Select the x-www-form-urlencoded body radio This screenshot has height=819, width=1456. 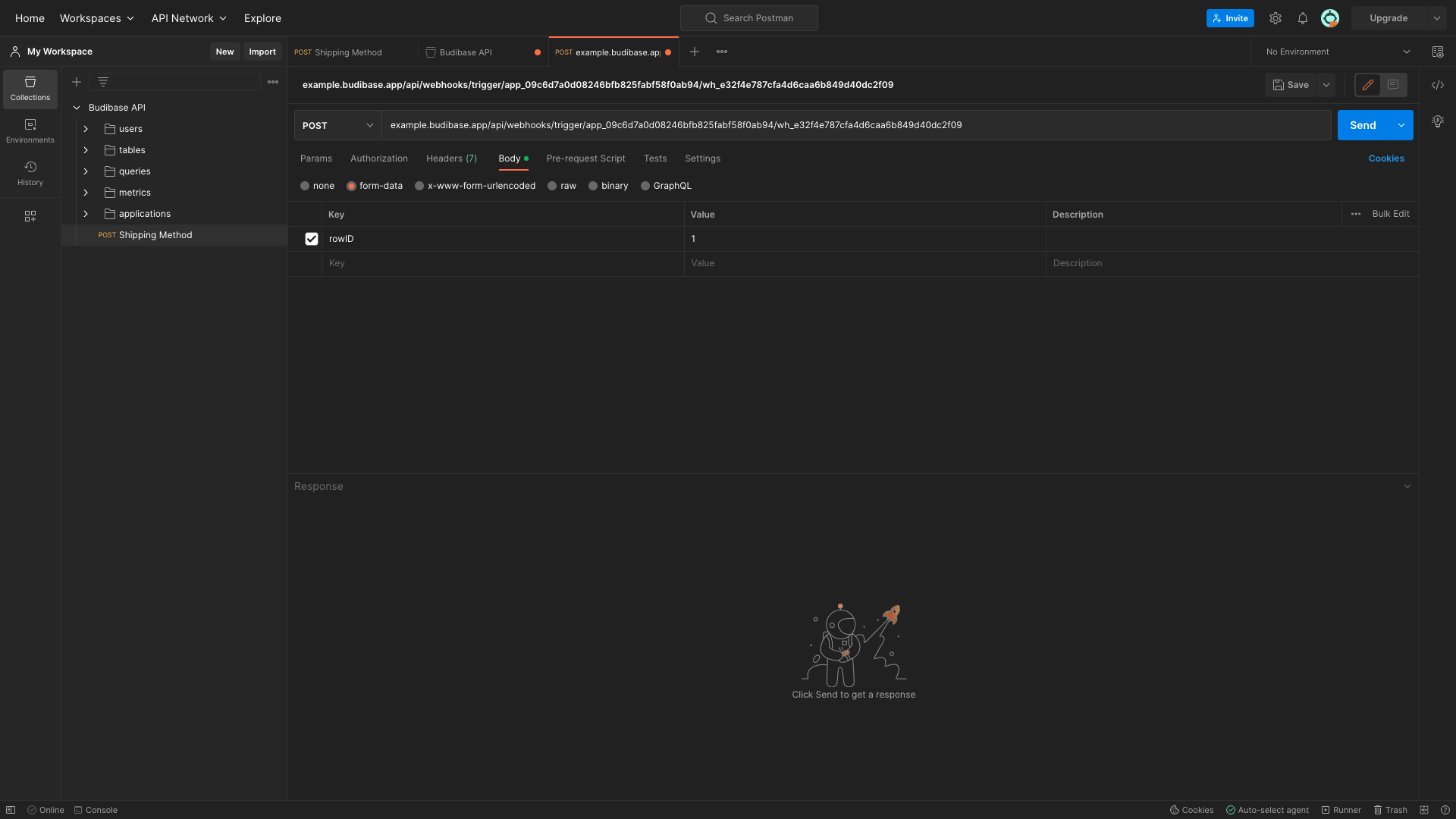(419, 186)
